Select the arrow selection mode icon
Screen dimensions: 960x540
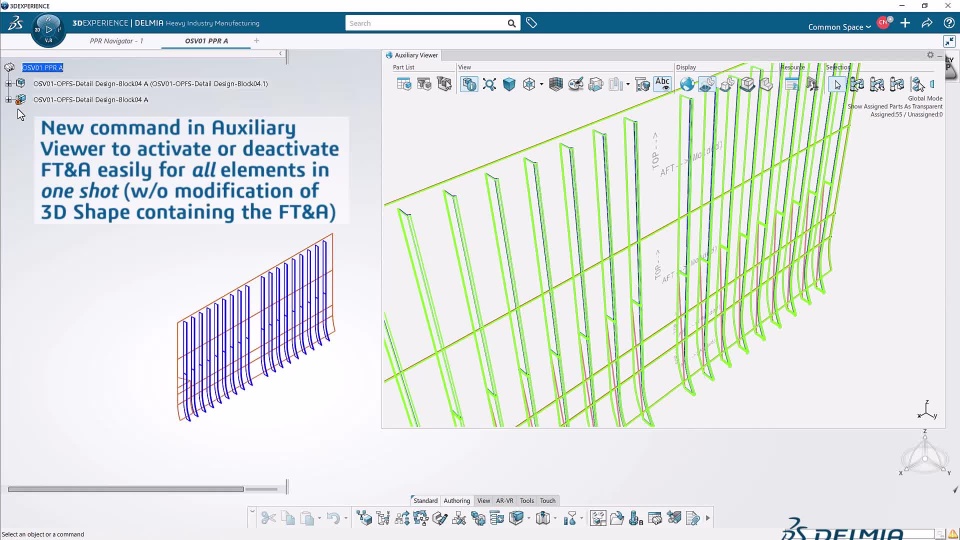[x=837, y=84]
